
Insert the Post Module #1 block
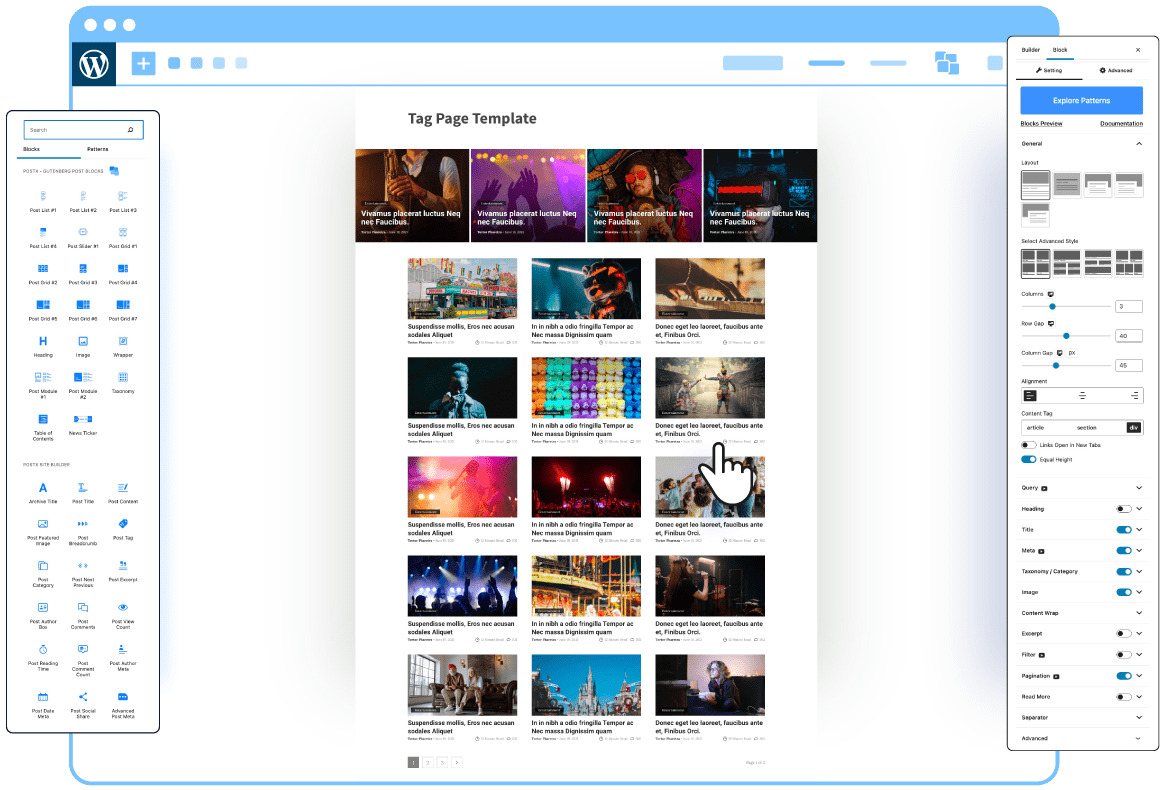click(x=43, y=385)
